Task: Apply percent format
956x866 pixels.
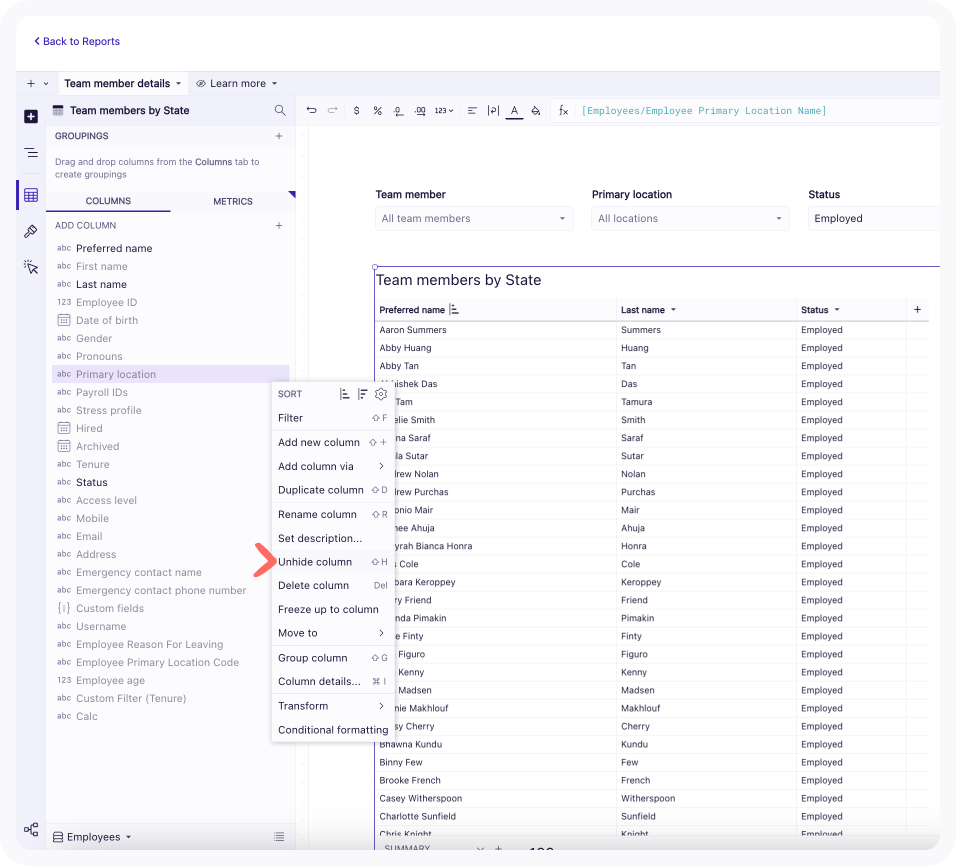Action: coord(377,110)
